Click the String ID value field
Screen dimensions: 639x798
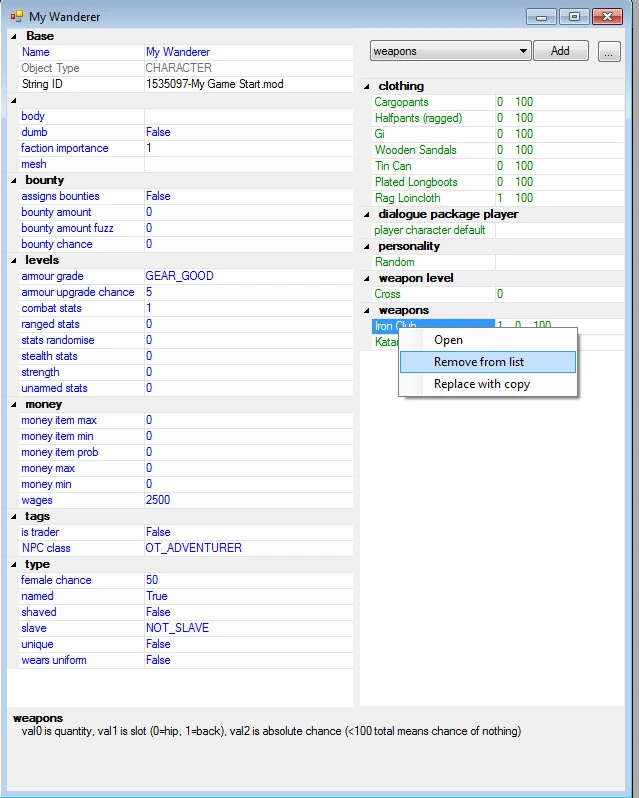click(248, 84)
